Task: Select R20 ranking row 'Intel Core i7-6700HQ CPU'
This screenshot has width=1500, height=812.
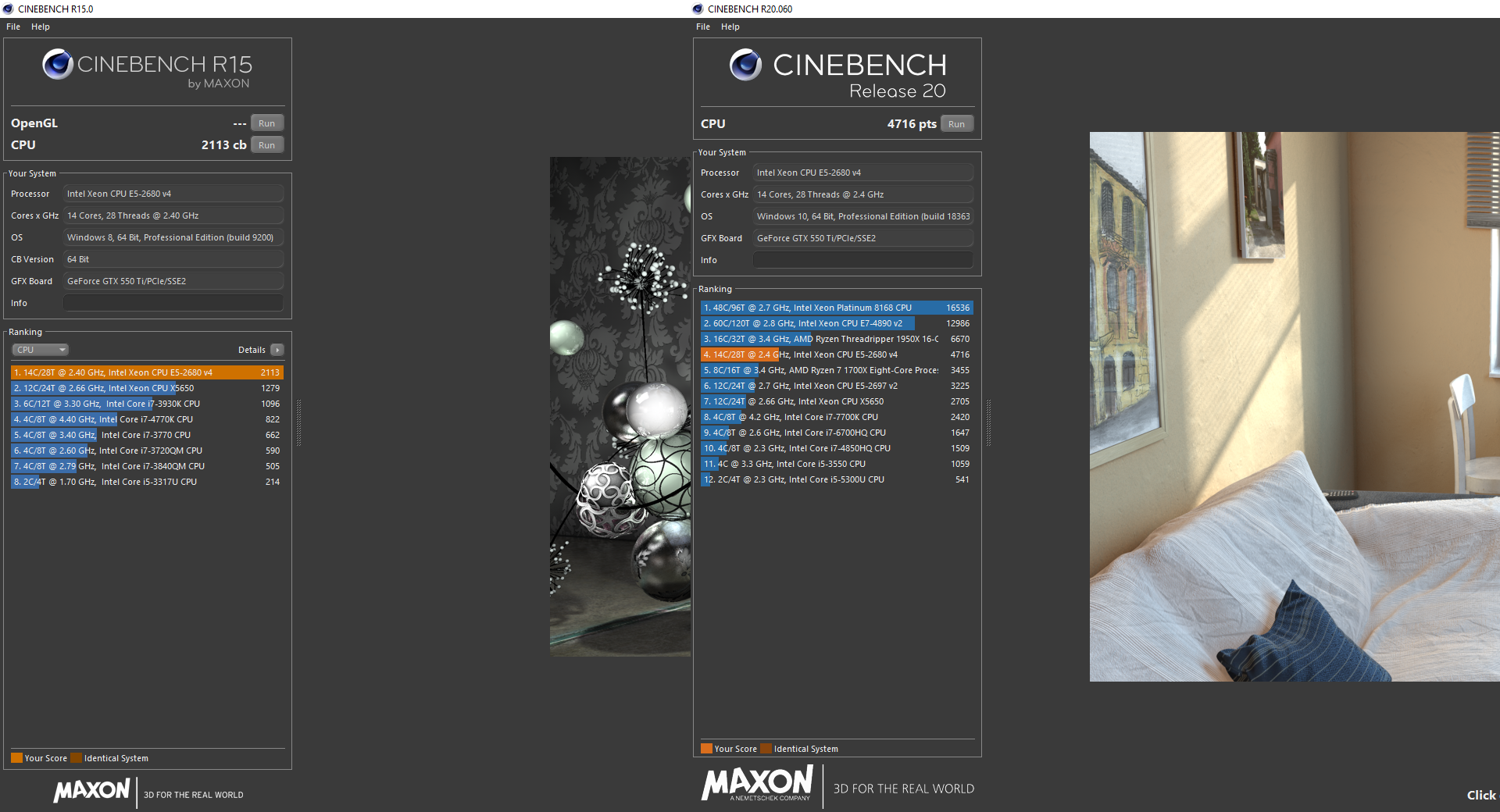Action: 837,433
